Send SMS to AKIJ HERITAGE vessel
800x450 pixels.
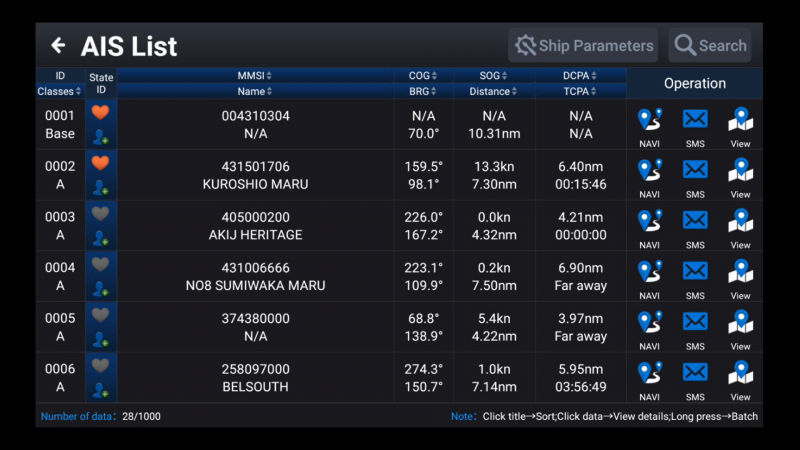click(695, 221)
